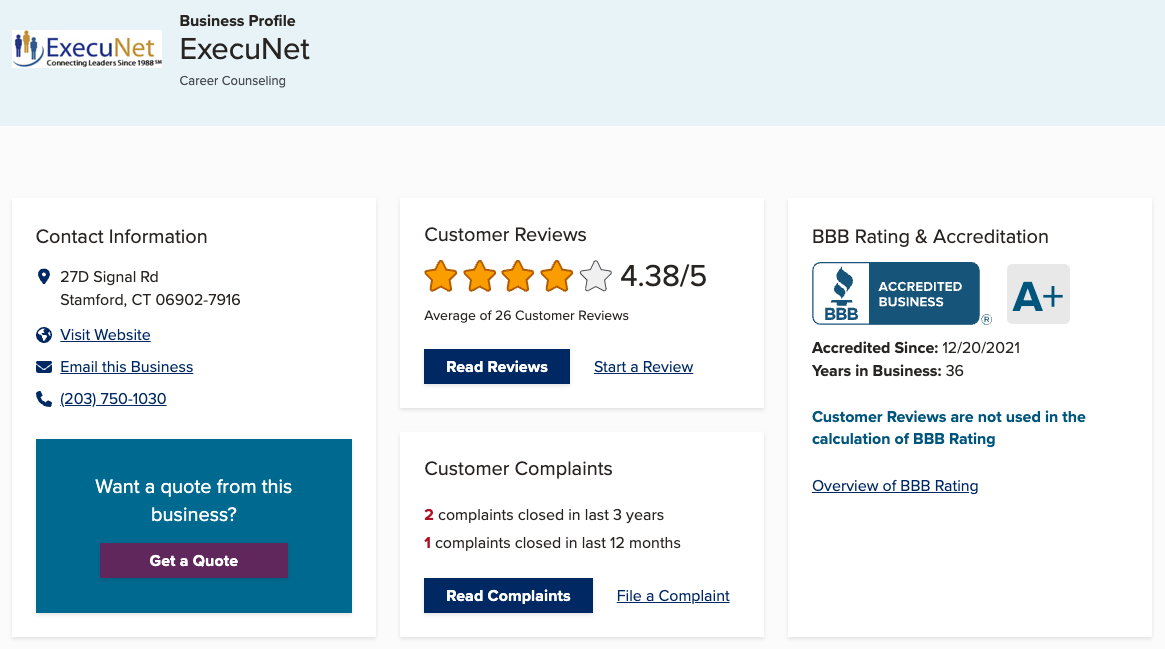Click Customer Reviews not used in calculation notice
The height and width of the screenshot is (649, 1165).
point(948,428)
